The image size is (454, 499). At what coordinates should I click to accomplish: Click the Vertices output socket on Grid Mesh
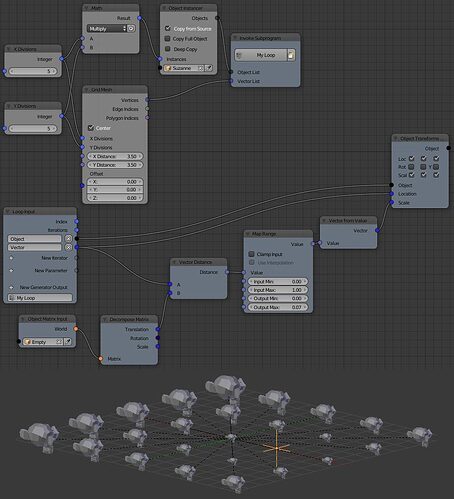coord(147,100)
